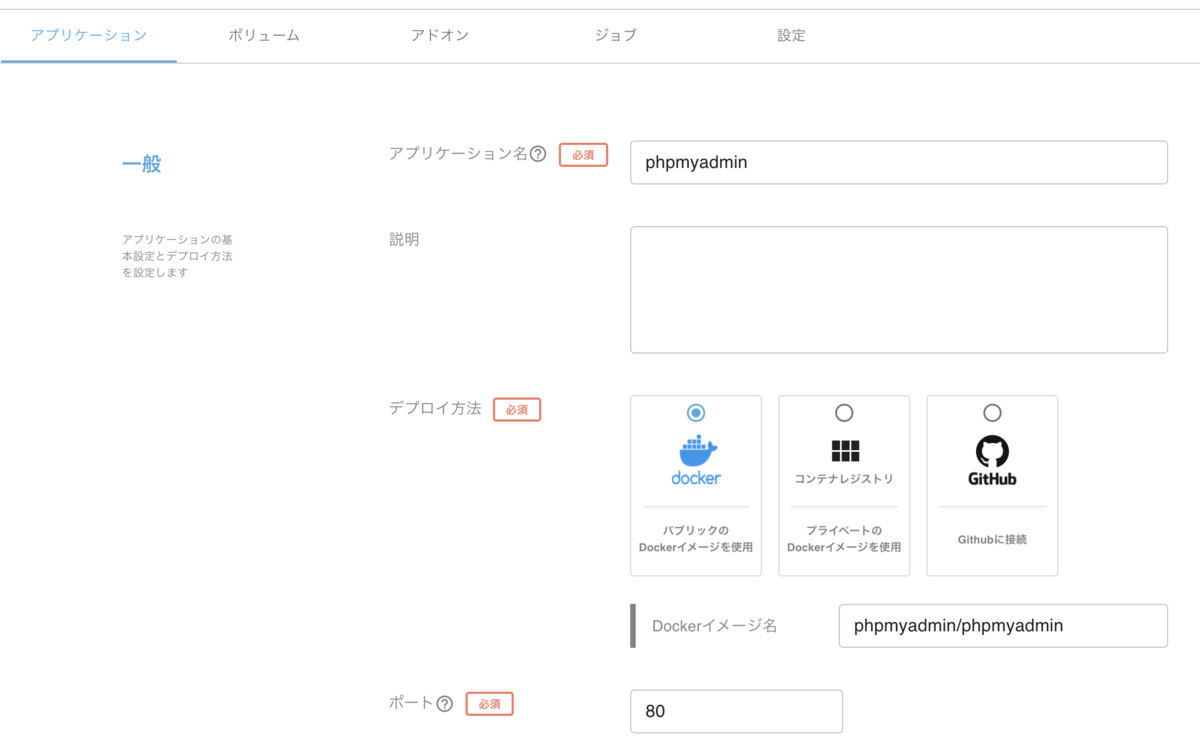Select the public Docker image radio button

[695, 412]
